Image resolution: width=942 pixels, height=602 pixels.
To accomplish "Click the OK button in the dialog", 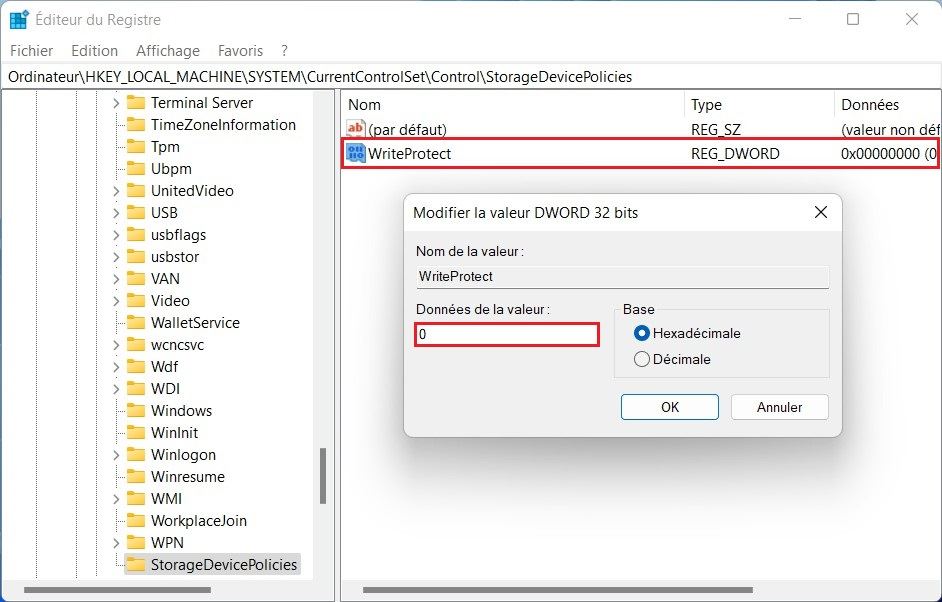I will (x=669, y=407).
